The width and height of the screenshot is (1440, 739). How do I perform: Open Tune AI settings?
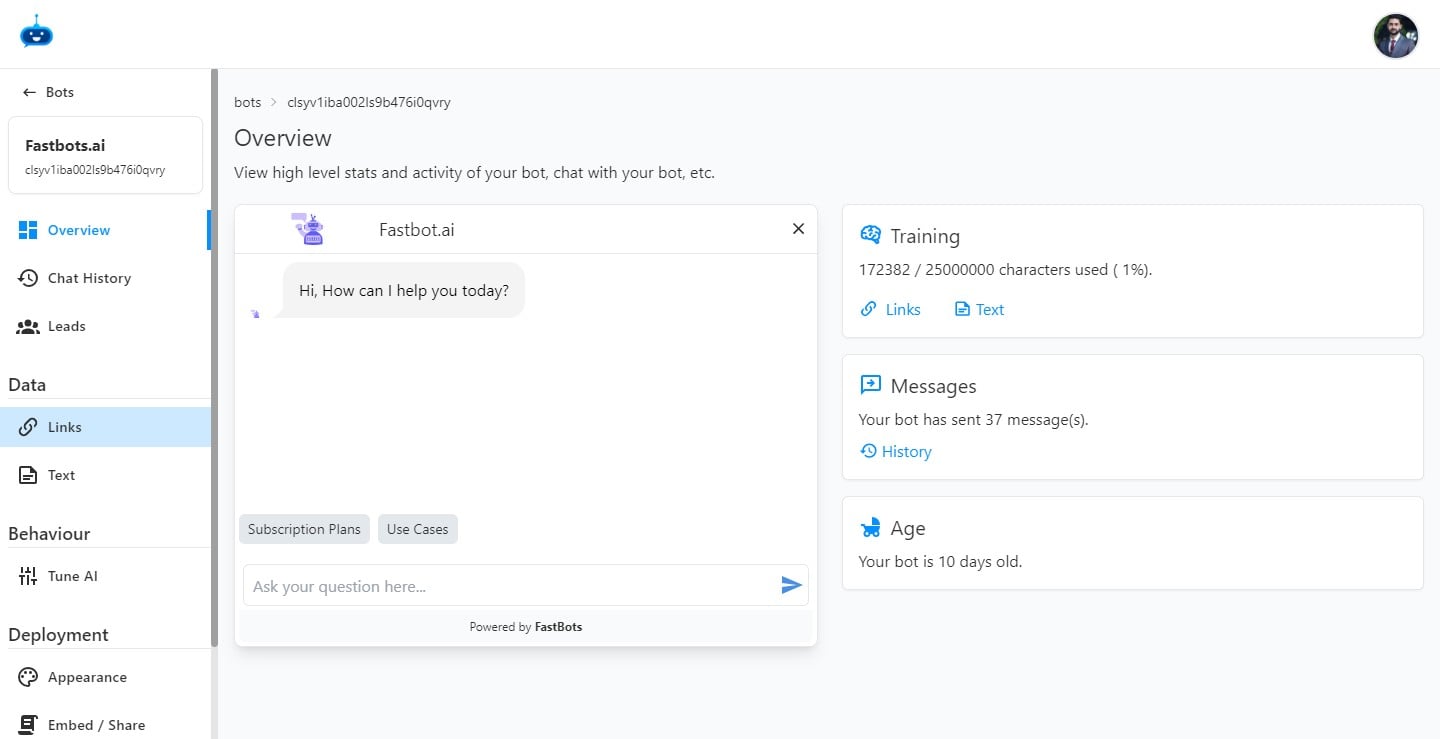click(x=72, y=576)
